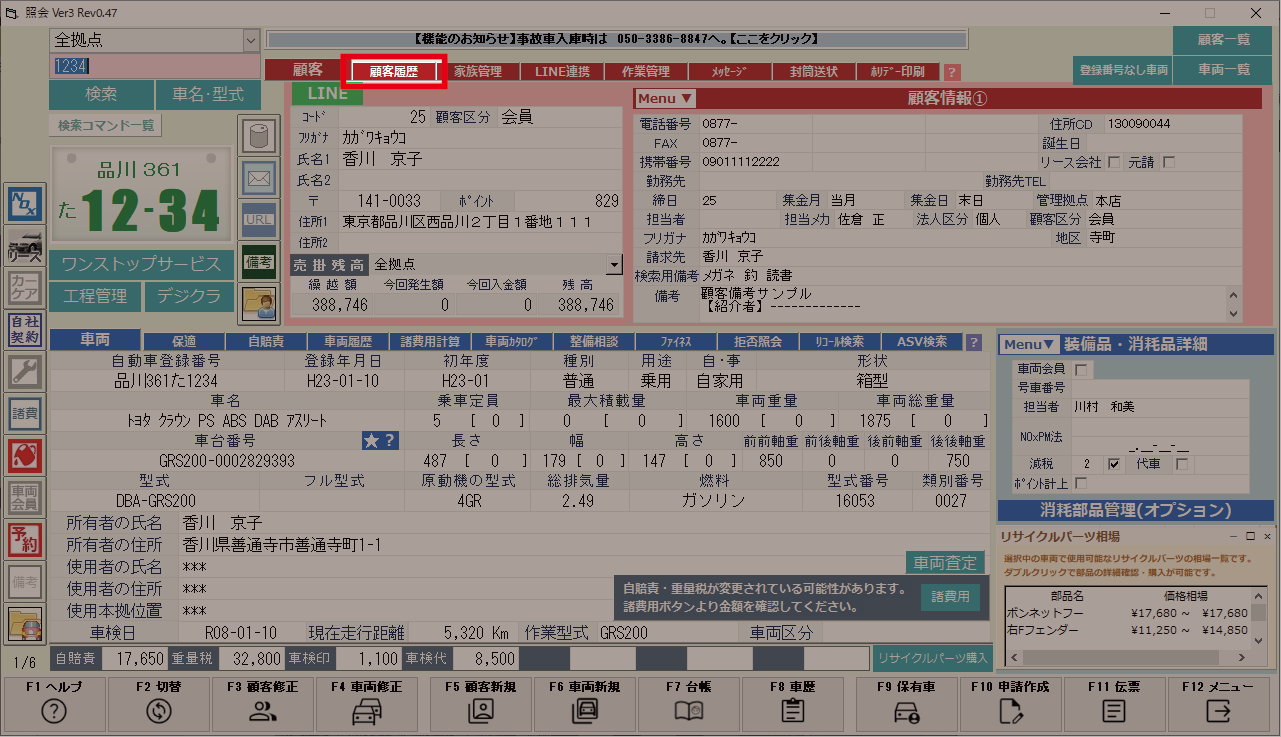Image resolution: width=1281 pixels, height=737 pixels.
Task: Click the 車名・型式 button
Action: coord(208,94)
